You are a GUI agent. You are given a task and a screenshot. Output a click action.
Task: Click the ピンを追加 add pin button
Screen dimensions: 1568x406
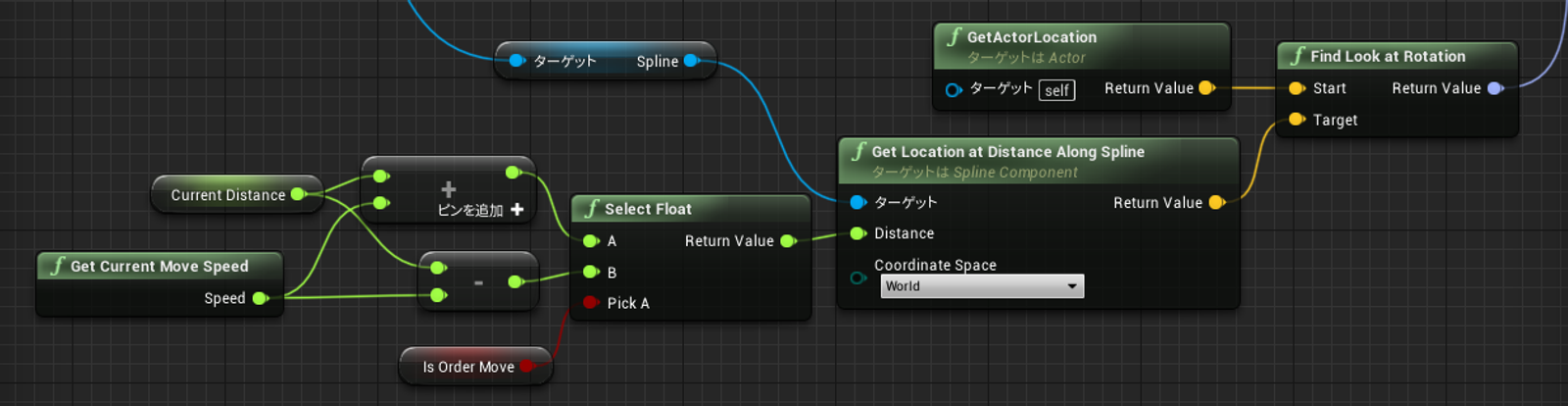480,210
